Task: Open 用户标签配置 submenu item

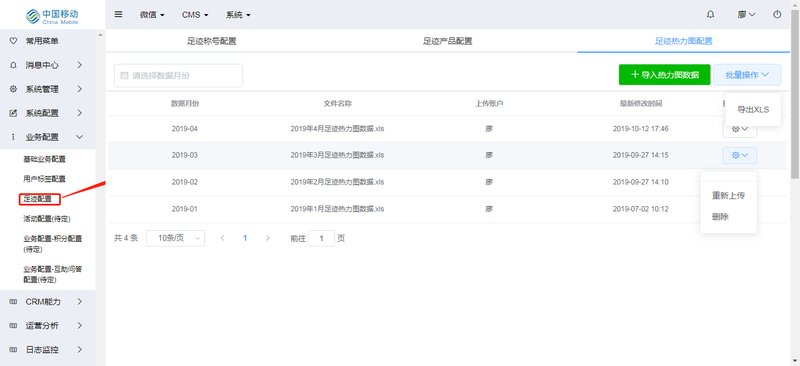Action: [x=44, y=179]
